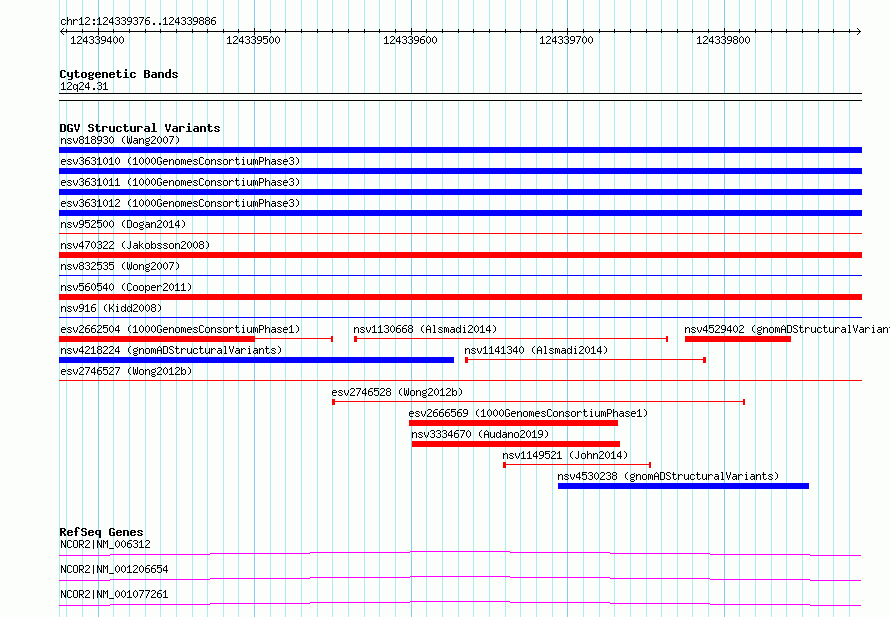Click the RefSeq Genes track title

coord(101,532)
